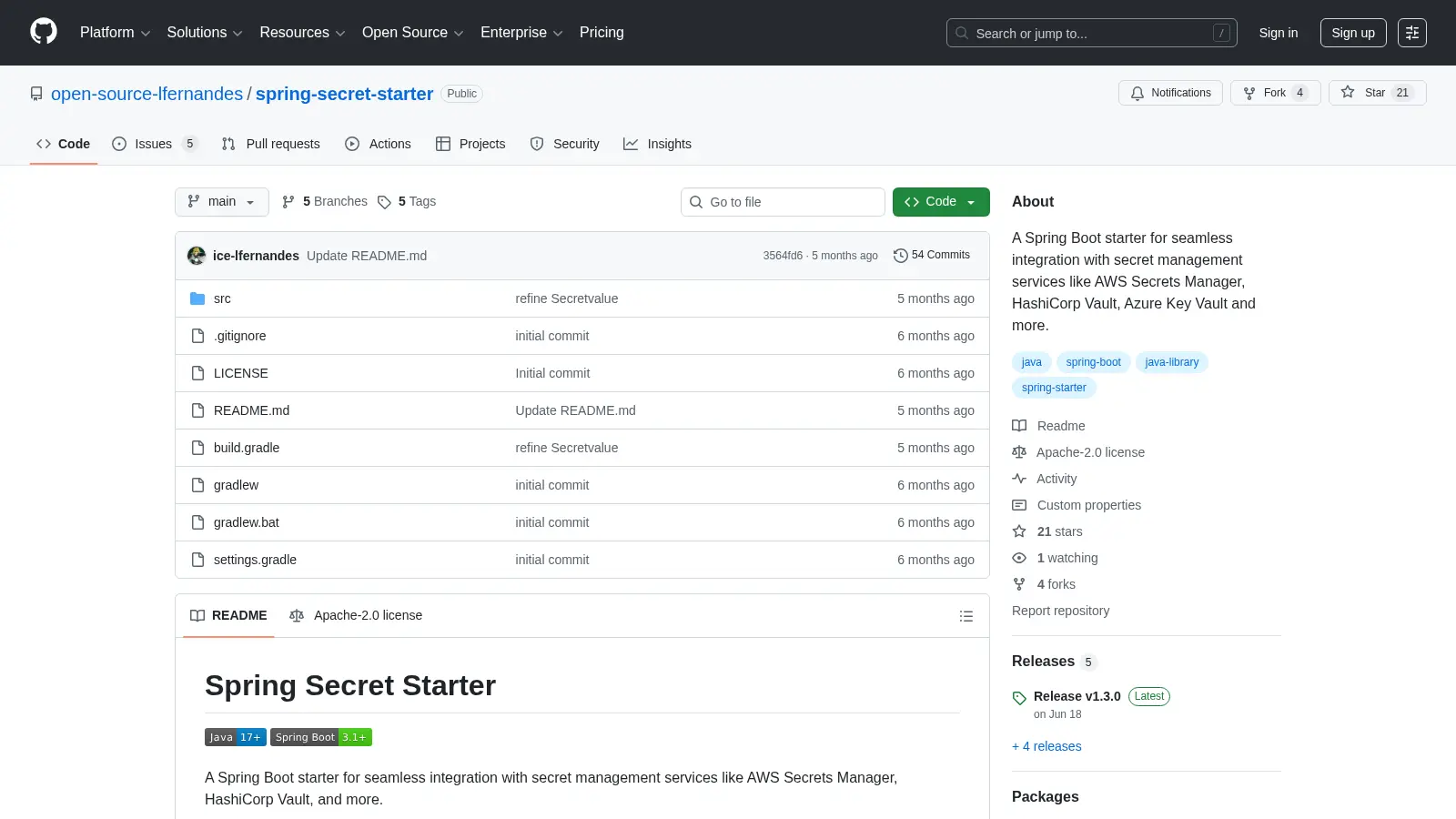Viewport: 1456px width, 819px height.
Task: Click the Sign up button
Action: point(1353,33)
